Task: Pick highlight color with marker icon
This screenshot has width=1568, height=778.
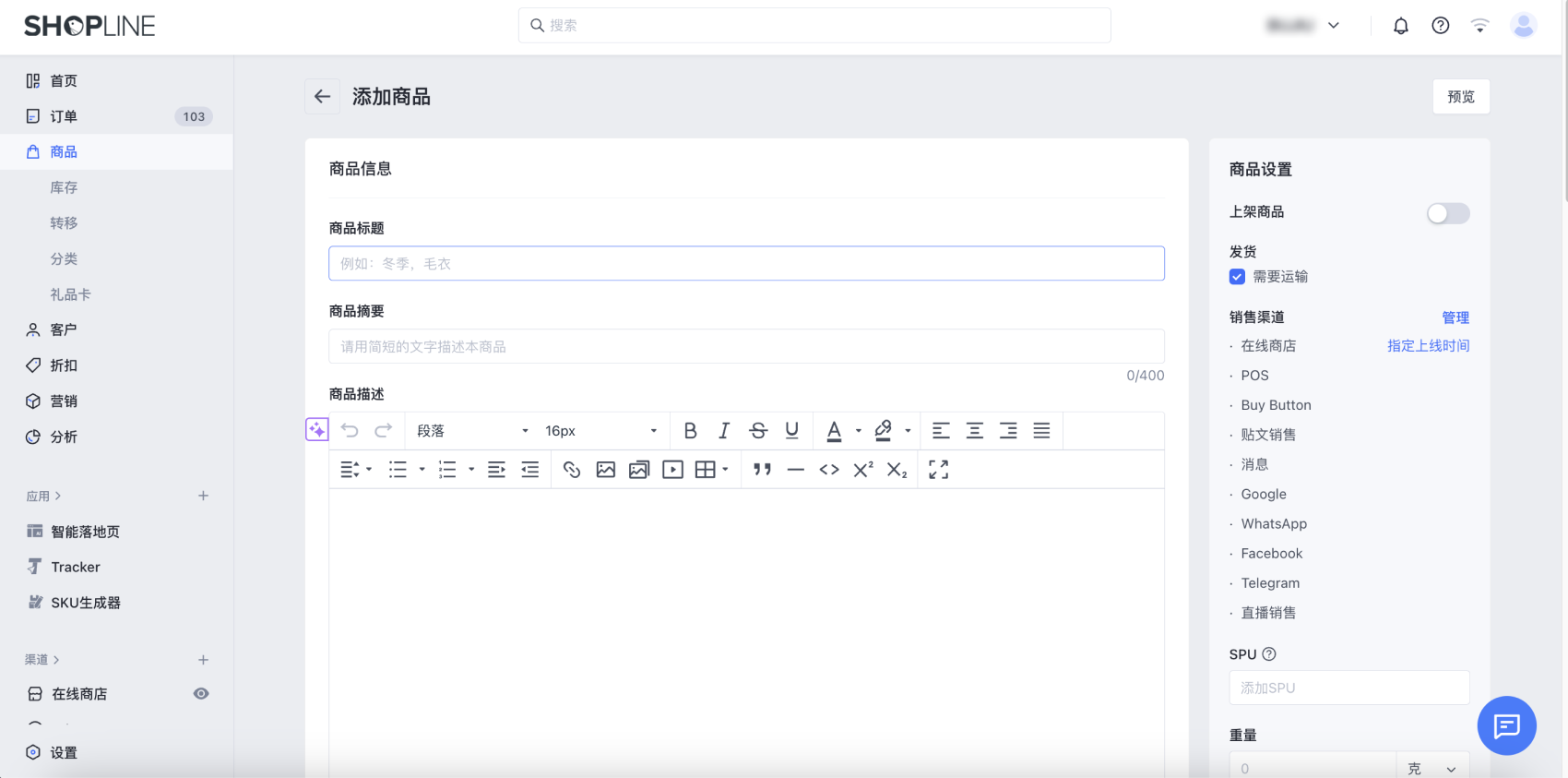Action: coord(884,430)
